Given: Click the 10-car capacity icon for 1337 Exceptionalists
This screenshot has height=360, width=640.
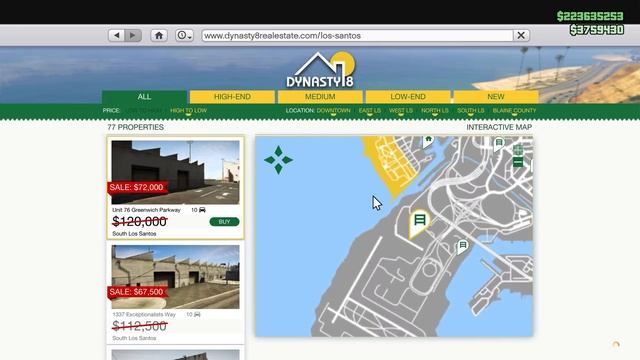Looking at the screenshot, I should [197, 314].
